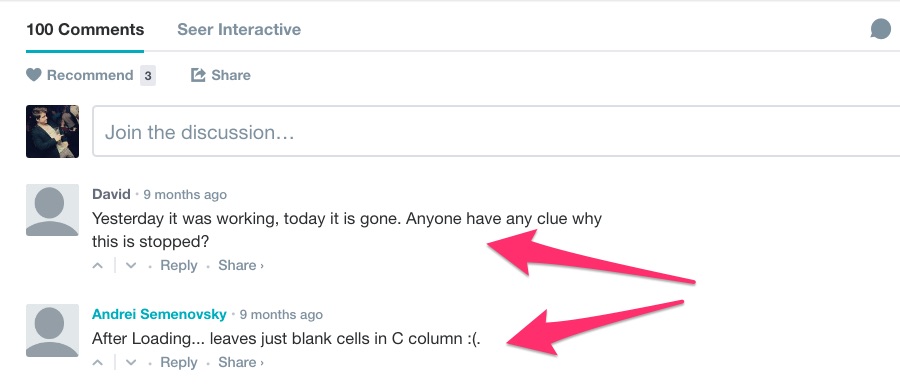Reply to David's comment
Screen dimensions: 900x389
click(179, 266)
